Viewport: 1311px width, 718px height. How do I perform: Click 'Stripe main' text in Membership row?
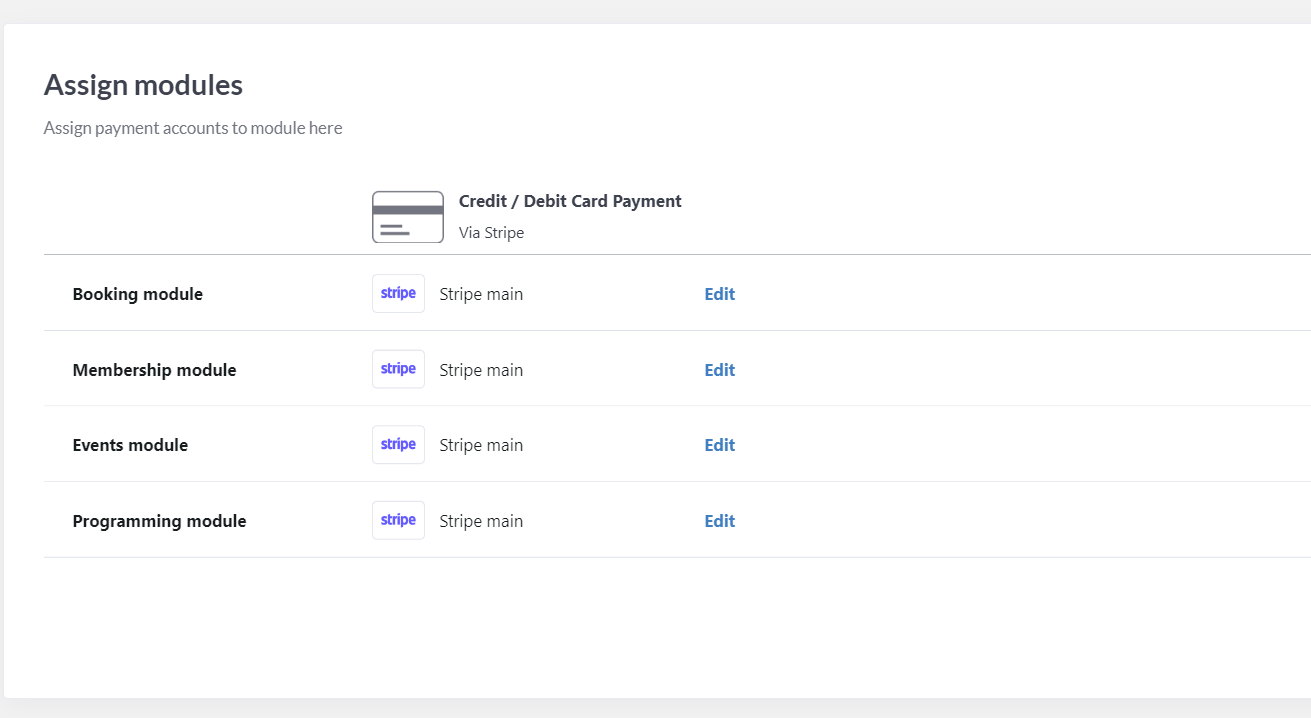(x=481, y=370)
